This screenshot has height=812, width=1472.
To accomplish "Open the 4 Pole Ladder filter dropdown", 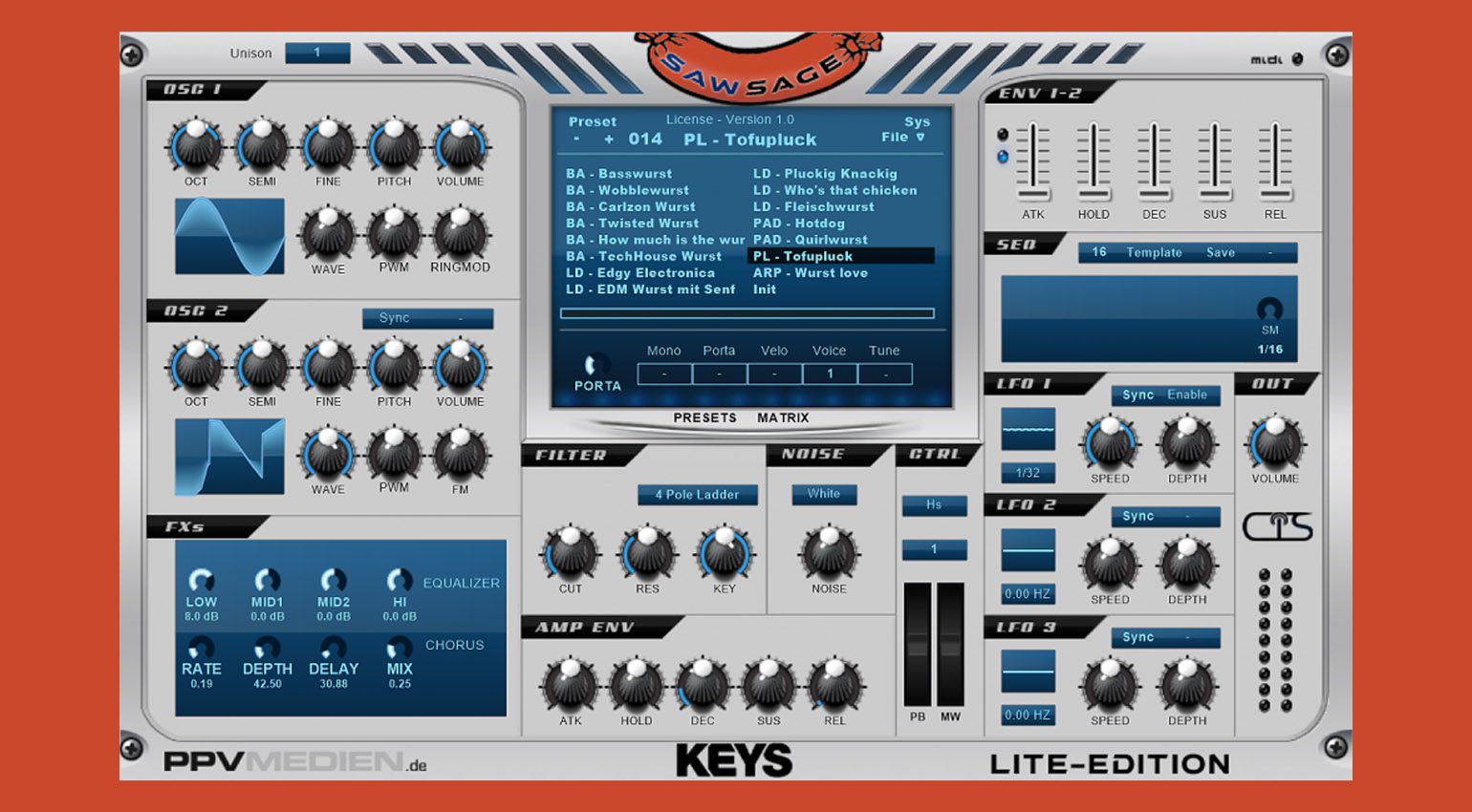I will pos(698,494).
